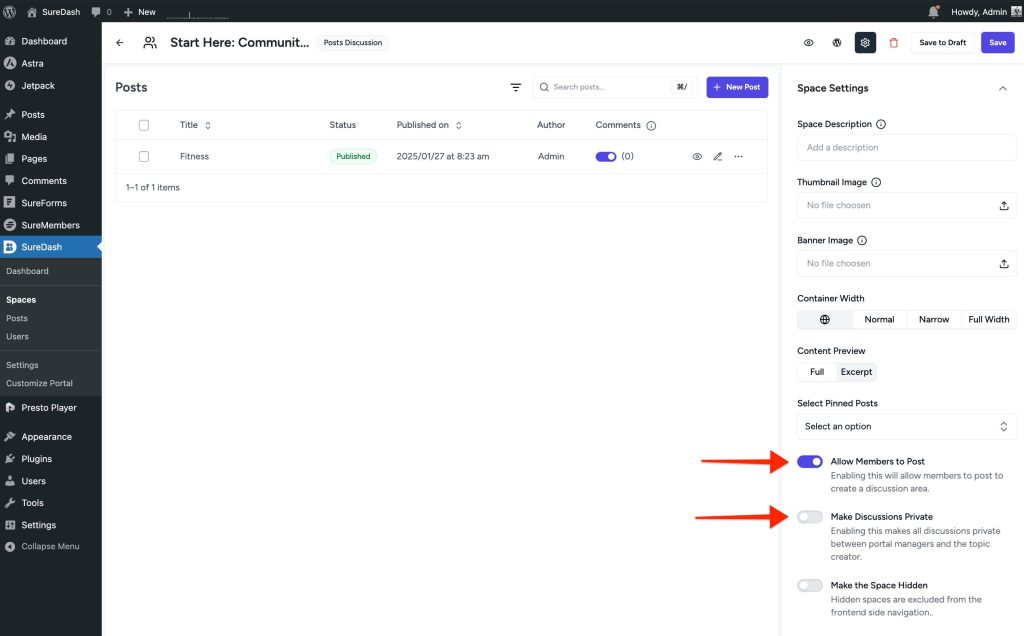Click the upload icon for Banner Image

coord(1004,263)
